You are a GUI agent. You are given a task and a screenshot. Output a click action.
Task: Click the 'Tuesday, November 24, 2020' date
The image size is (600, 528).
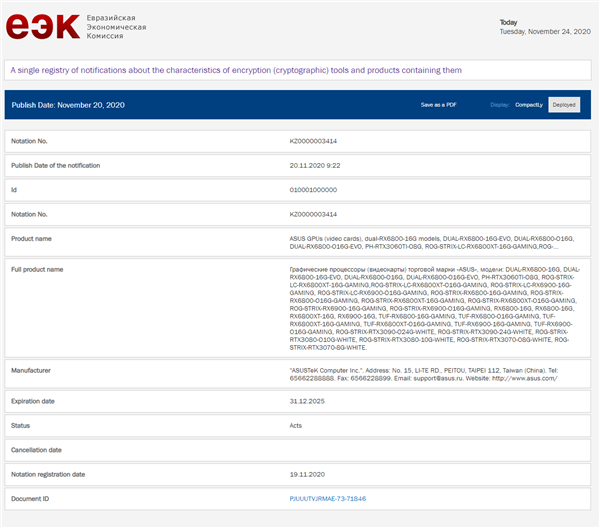pos(545,32)
